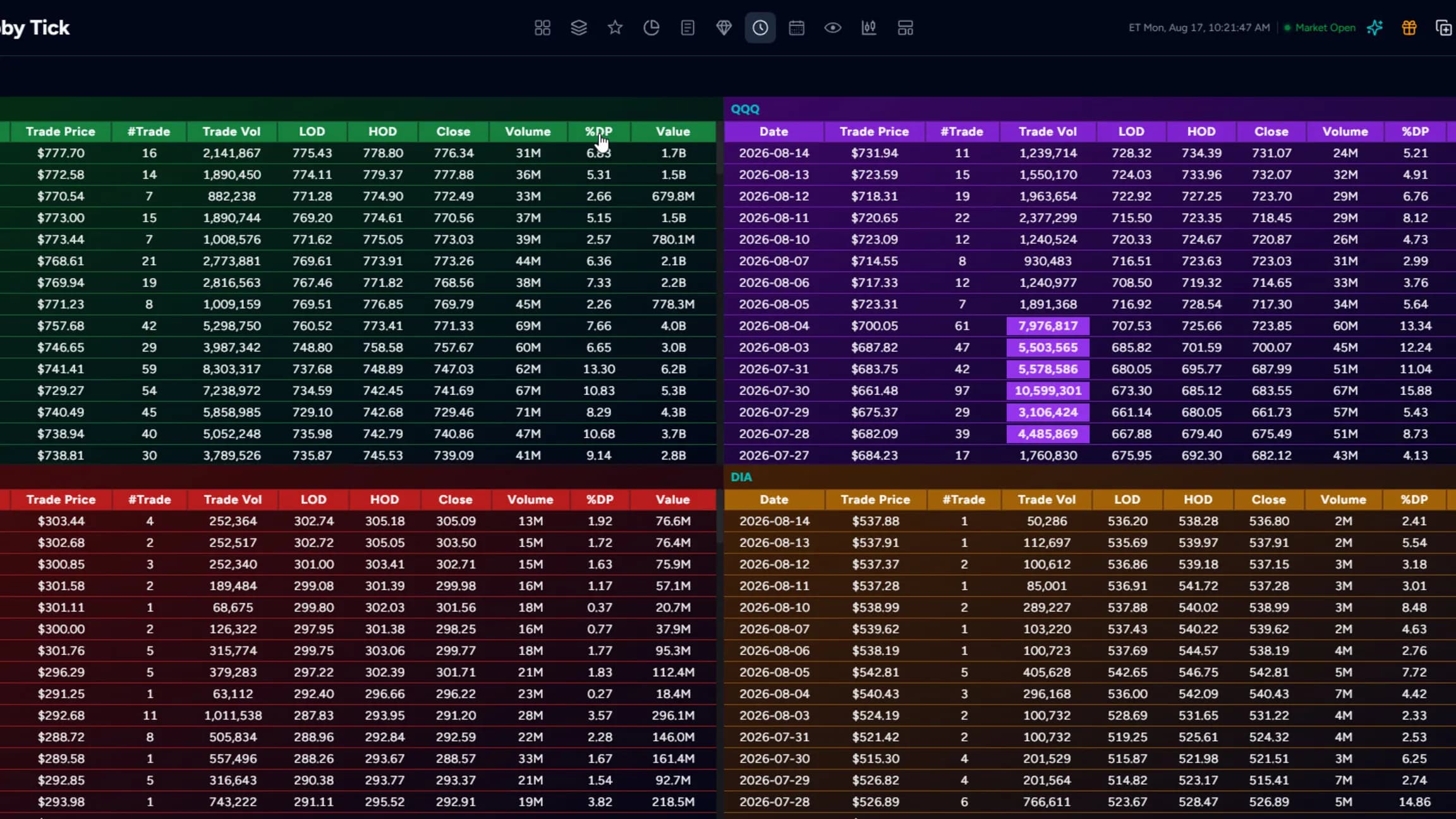Open favorites with the star icon
1456x819 pixels.
(x=615, y=28)
